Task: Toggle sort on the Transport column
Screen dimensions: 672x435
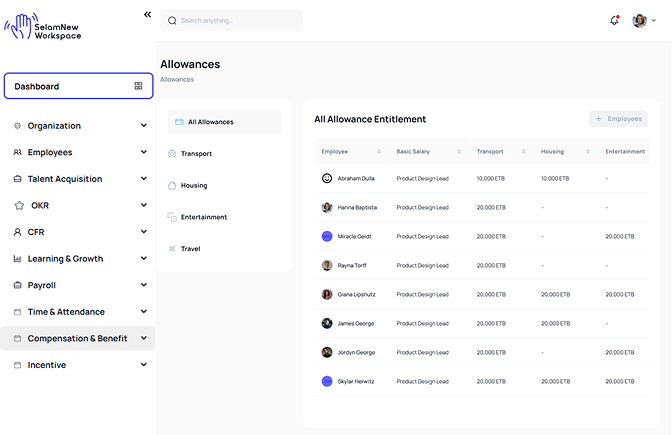Action: pyautogui.click(x=524, y=152)
